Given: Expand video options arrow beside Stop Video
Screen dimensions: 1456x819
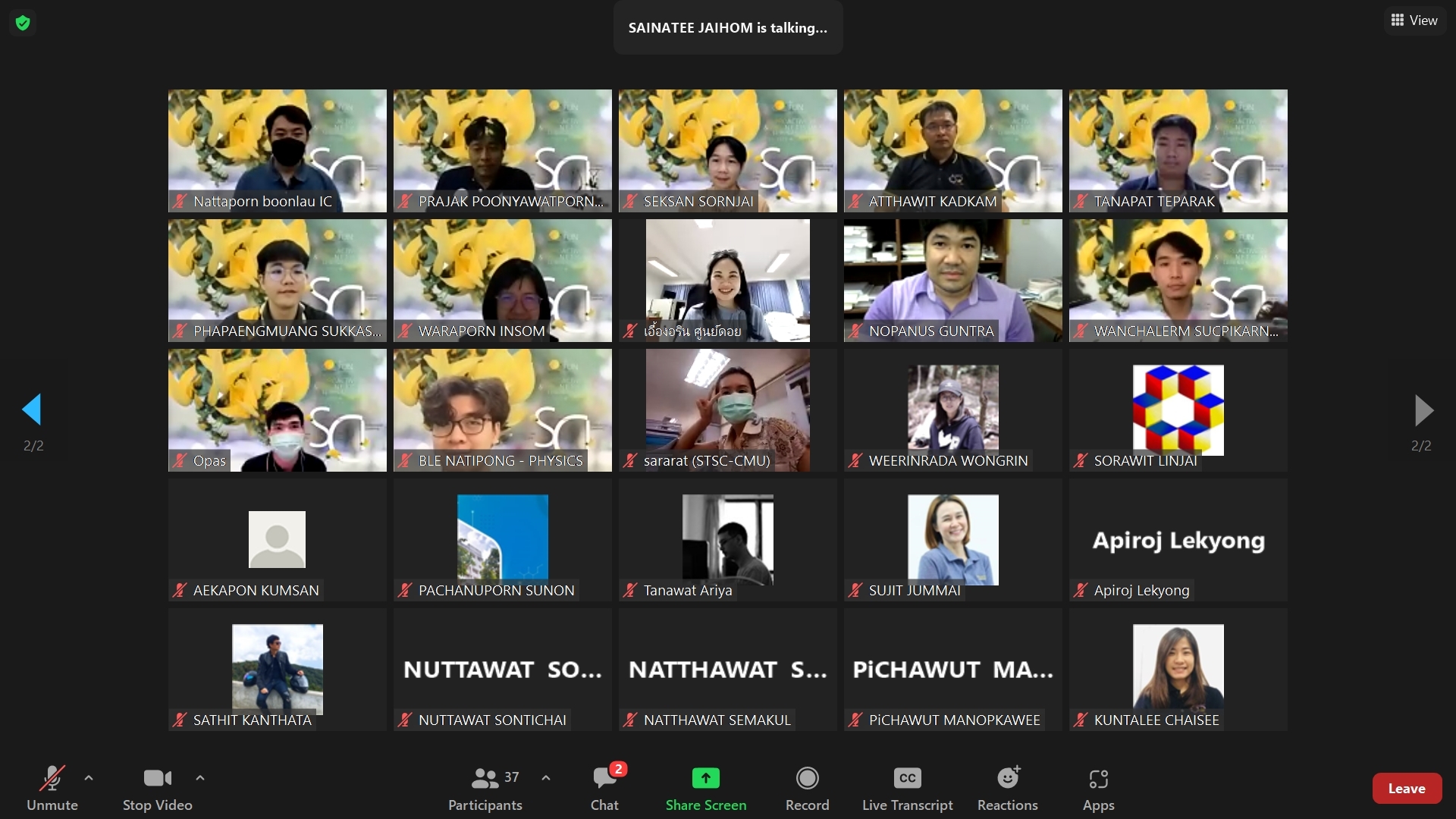Looking at the screenshot, I should point(200,778).
